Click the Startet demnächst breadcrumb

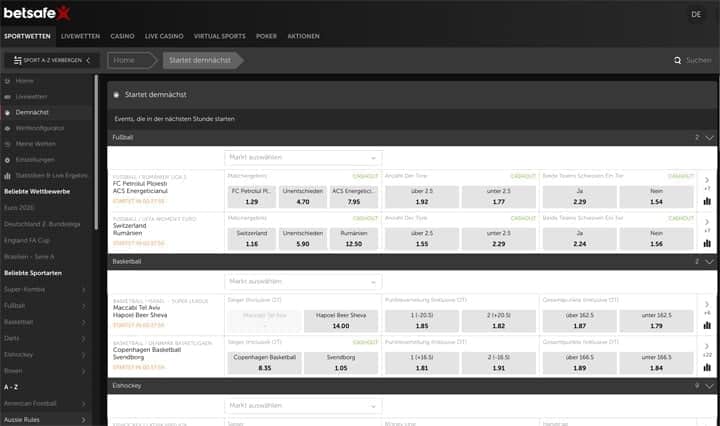[202, 60]
